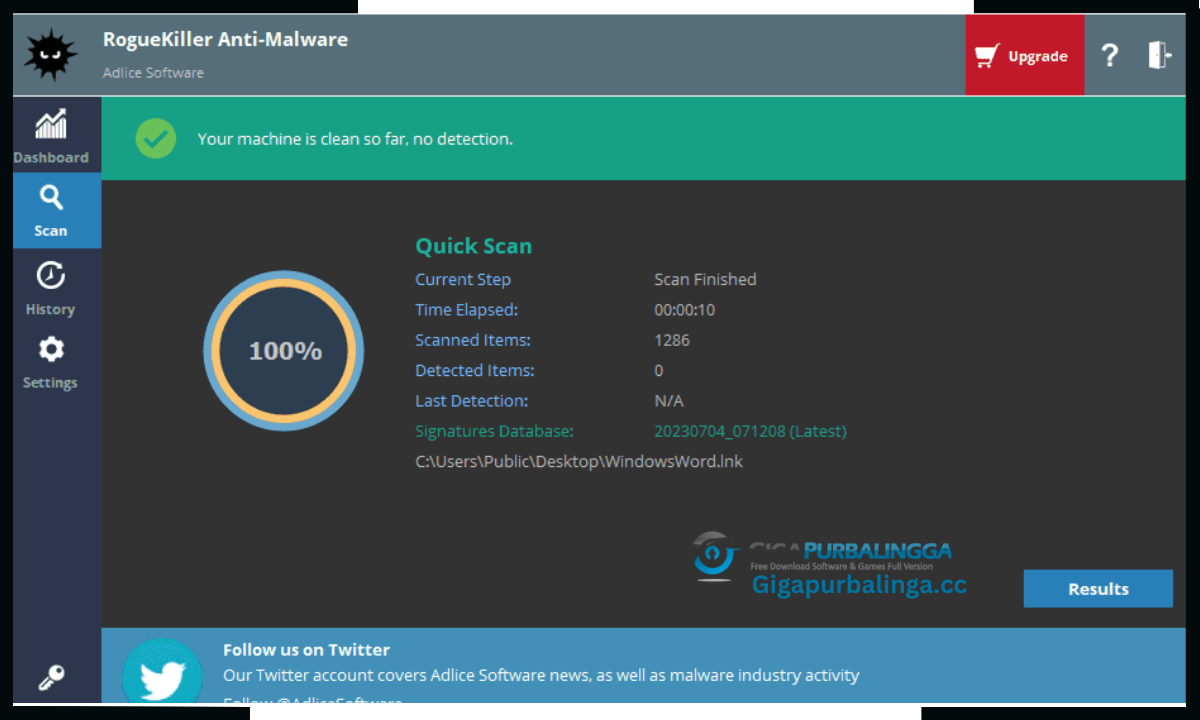This screenshot has height=720, width=1200.
Task: Click the Last Detection label
Action: point(471,401)
